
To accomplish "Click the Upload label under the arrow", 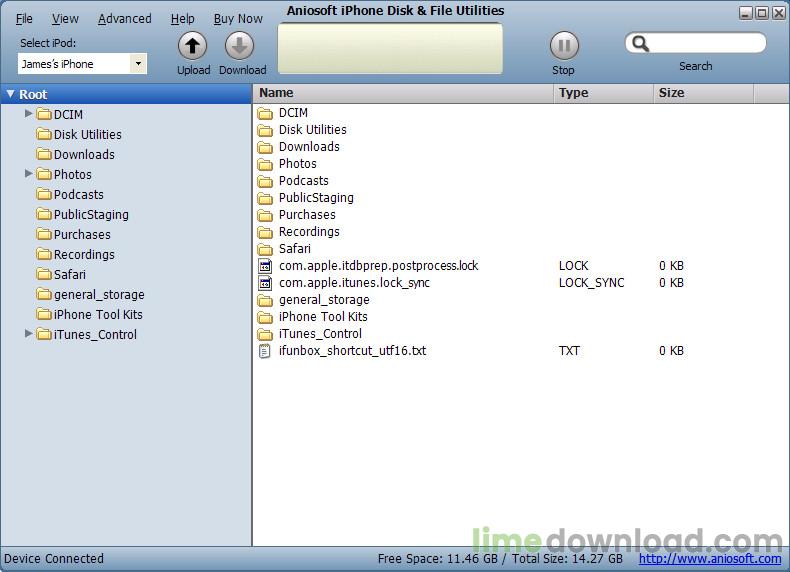I will click(193, 70).
